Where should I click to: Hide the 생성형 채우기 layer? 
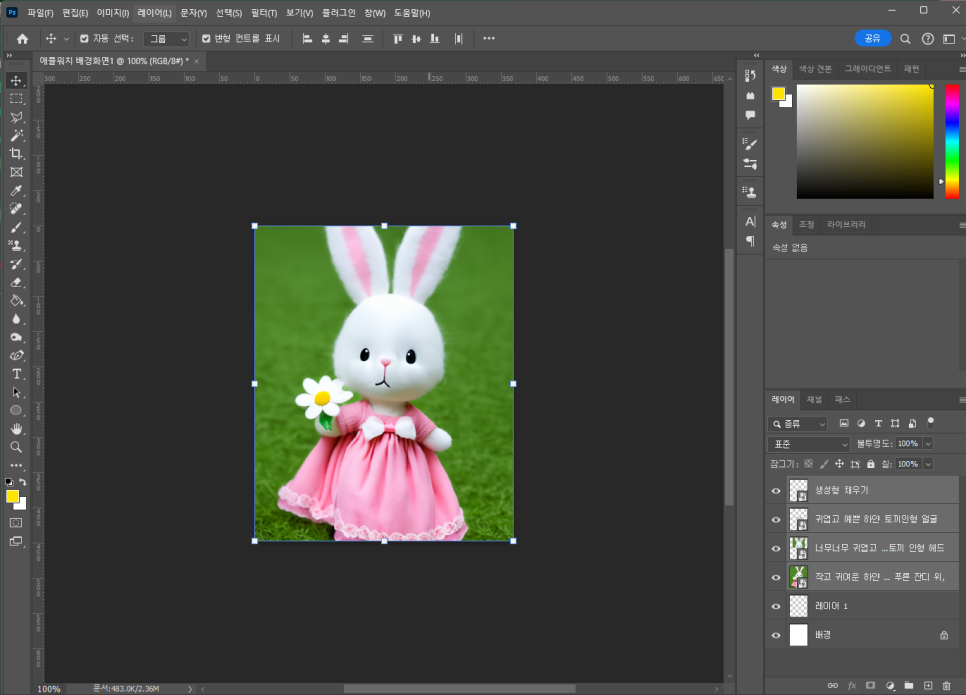tap(776, 490)
